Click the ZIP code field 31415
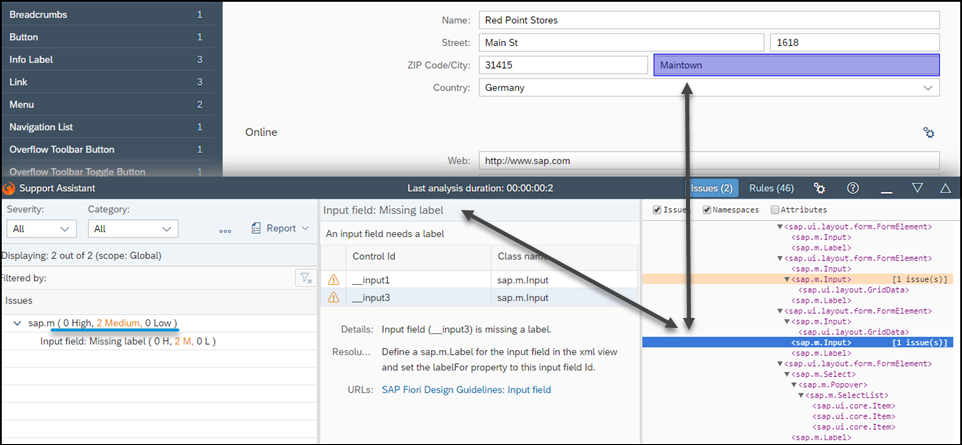Screen dimensions: 962x445 [x=563, y=65]
